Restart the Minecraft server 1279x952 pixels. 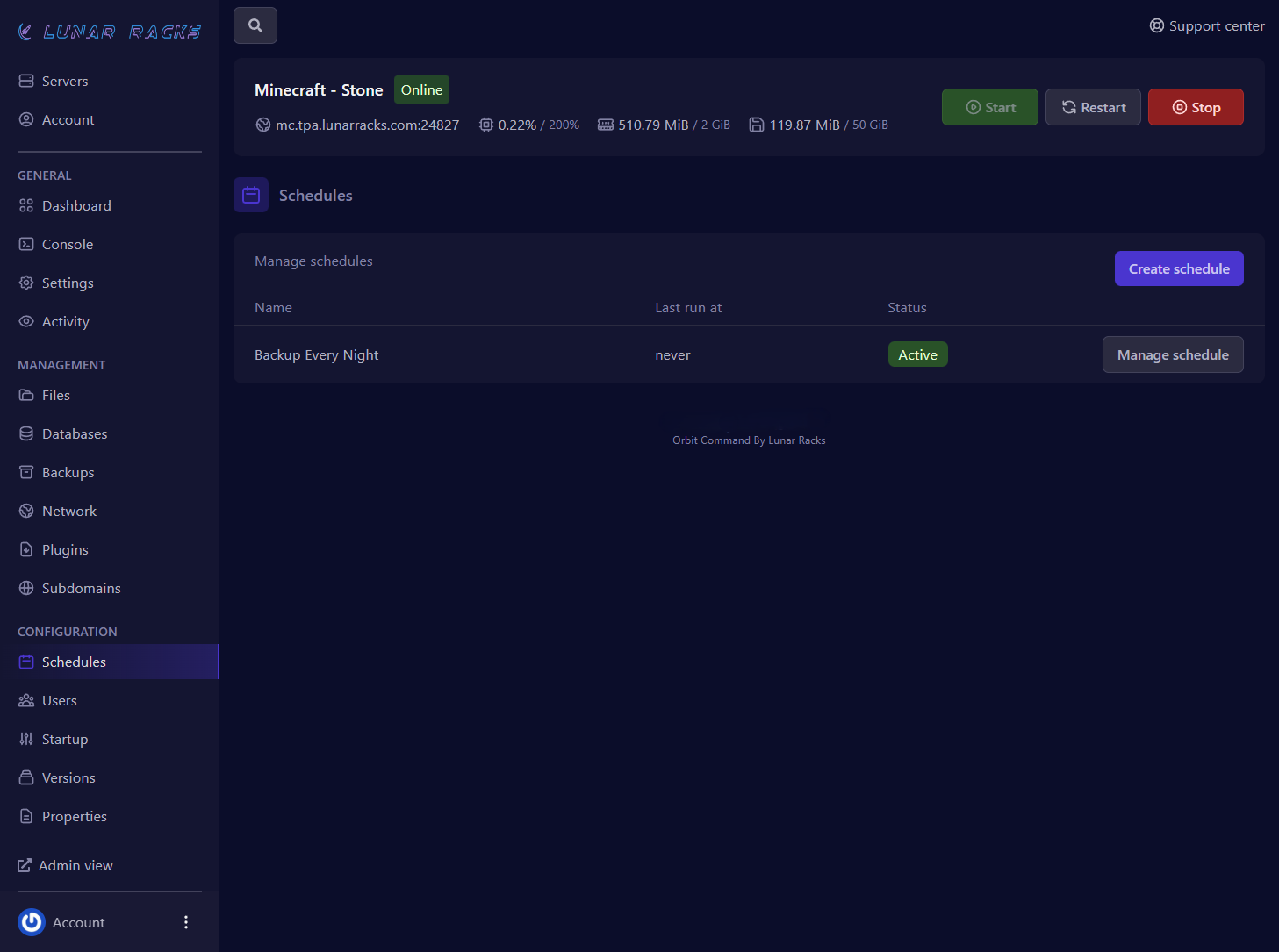pos(1093,107)
